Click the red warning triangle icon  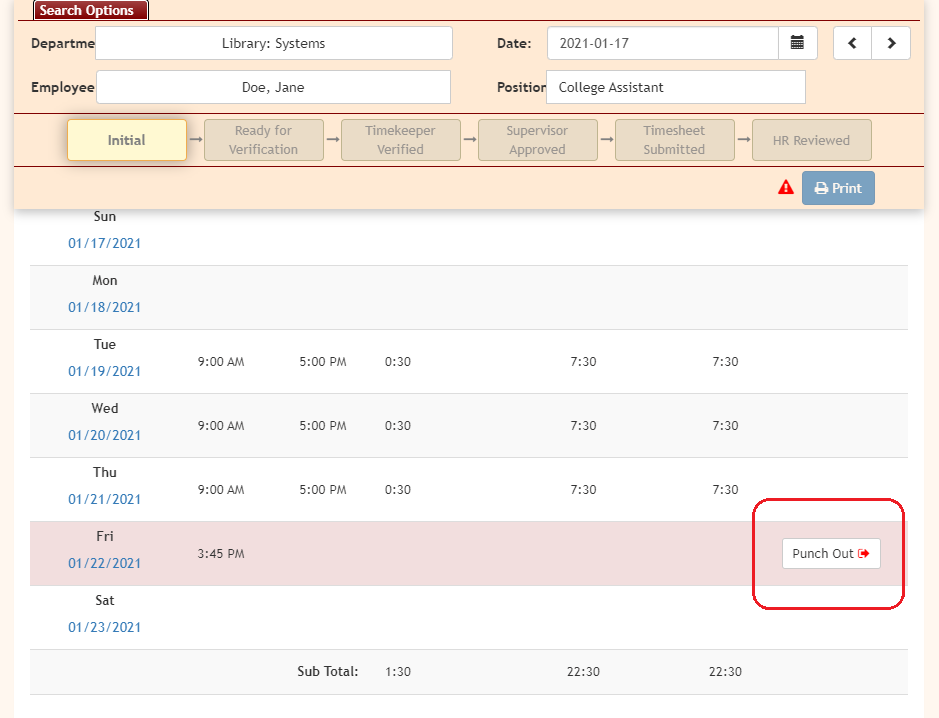pos(786,188)
